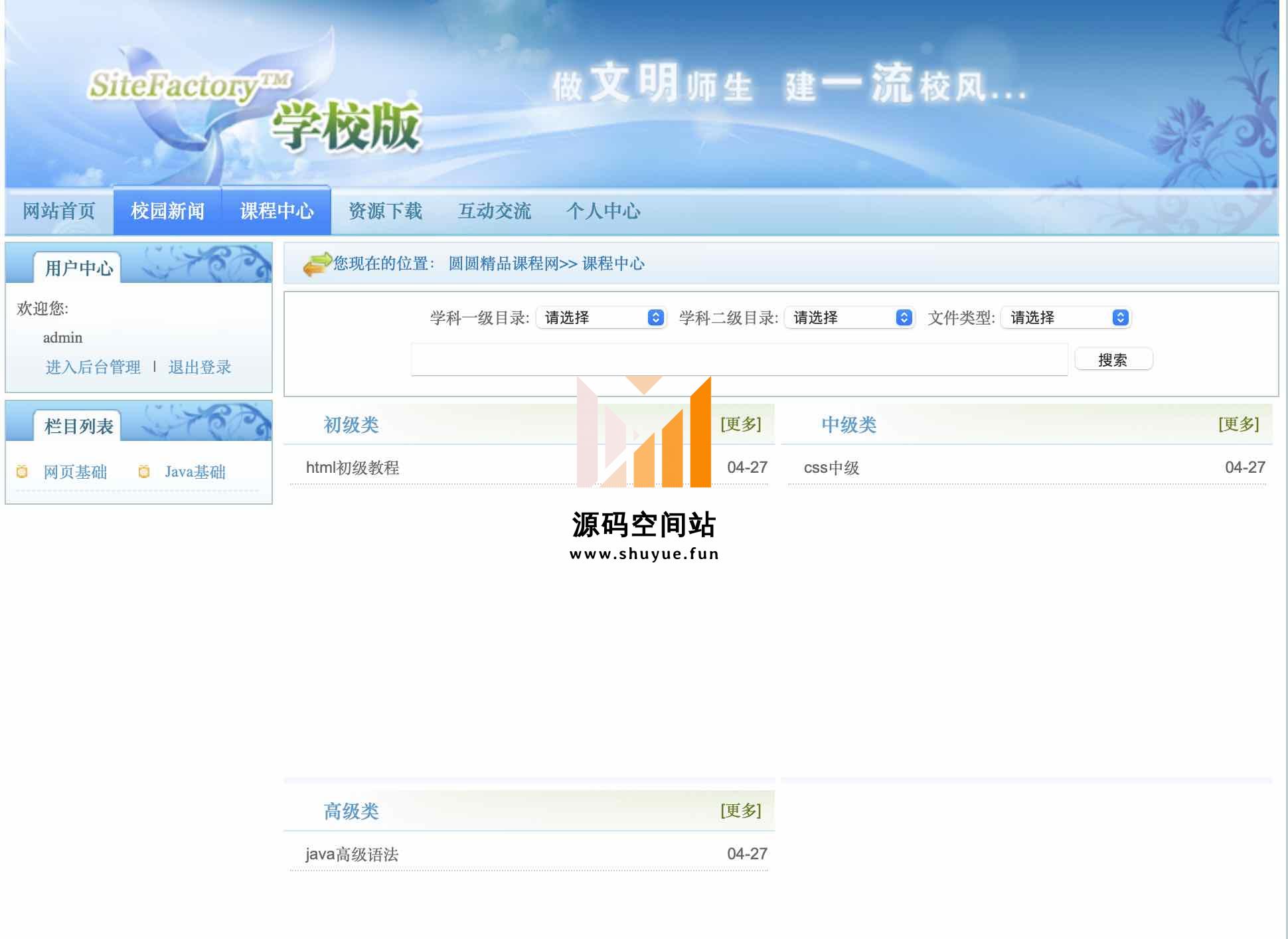Open the css中级 course
The width and height of the screenshot is (1288, 939).
[x=831, y=468]
